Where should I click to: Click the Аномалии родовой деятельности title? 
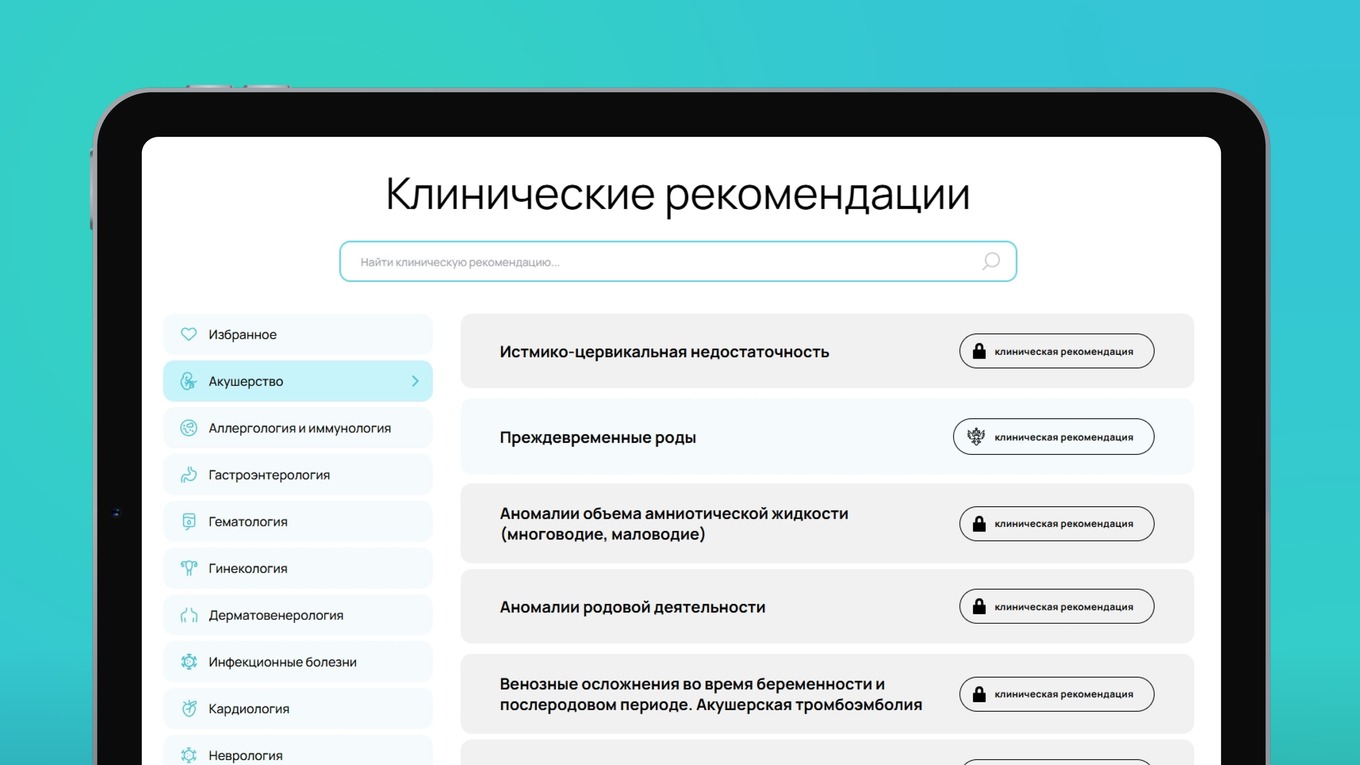632,607
